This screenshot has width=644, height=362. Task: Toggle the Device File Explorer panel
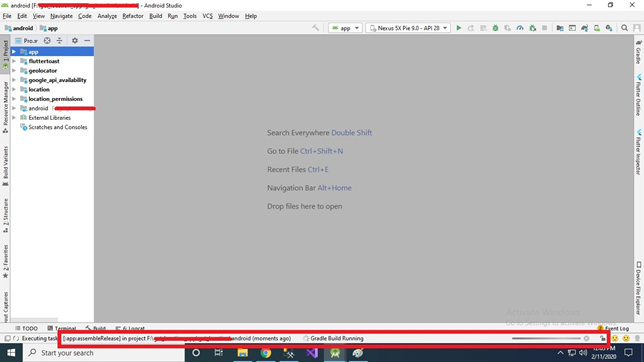coord(639,288)
